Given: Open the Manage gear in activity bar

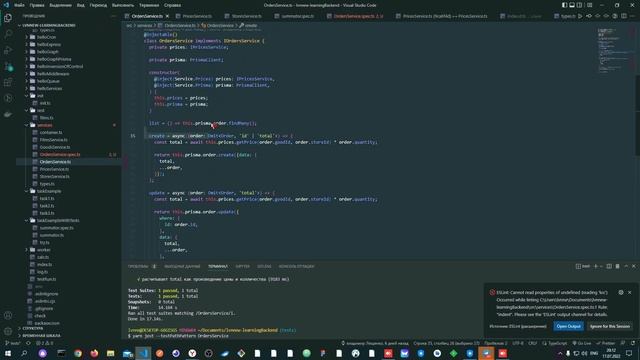Looking at the screenshot, I should coord(8,331).
